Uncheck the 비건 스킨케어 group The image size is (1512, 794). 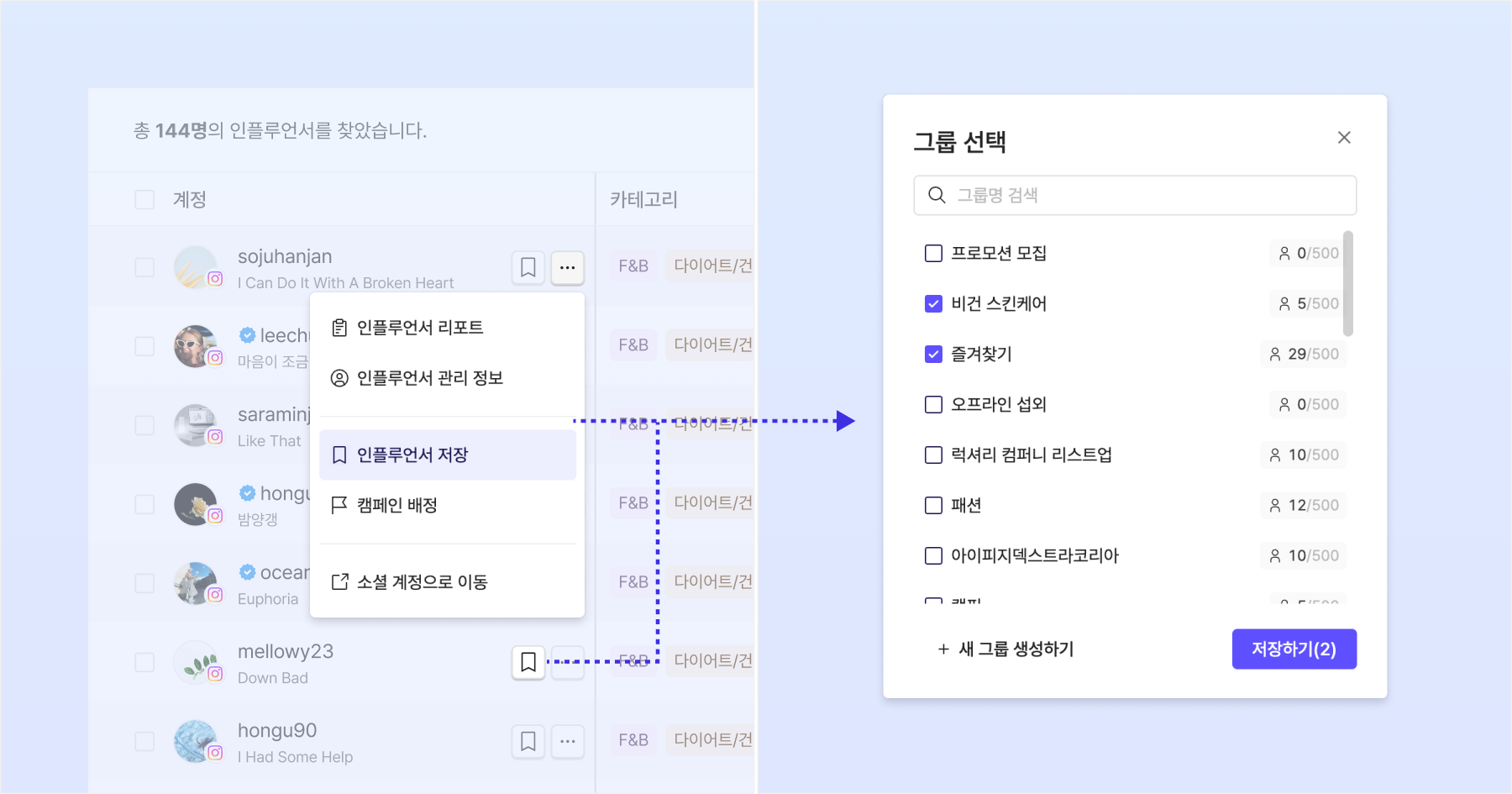(933, 303)
